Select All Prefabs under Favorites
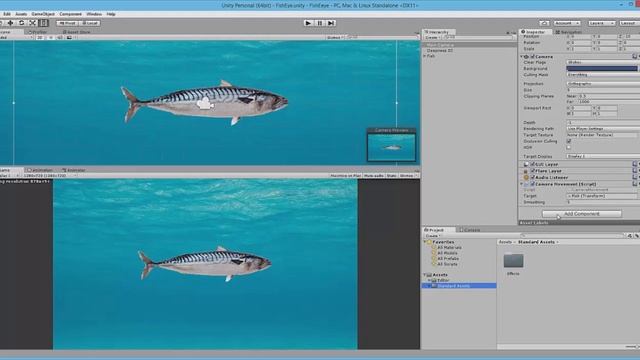The image size is (640, 360). (x=448, y=259)
